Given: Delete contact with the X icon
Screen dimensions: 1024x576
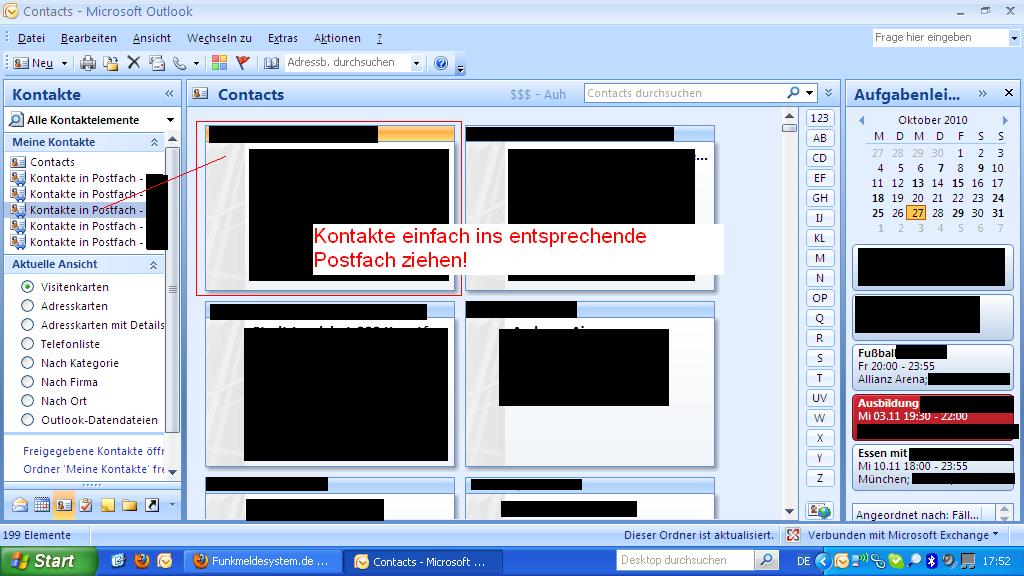Looking at the screenshot, I should (134, 63).
